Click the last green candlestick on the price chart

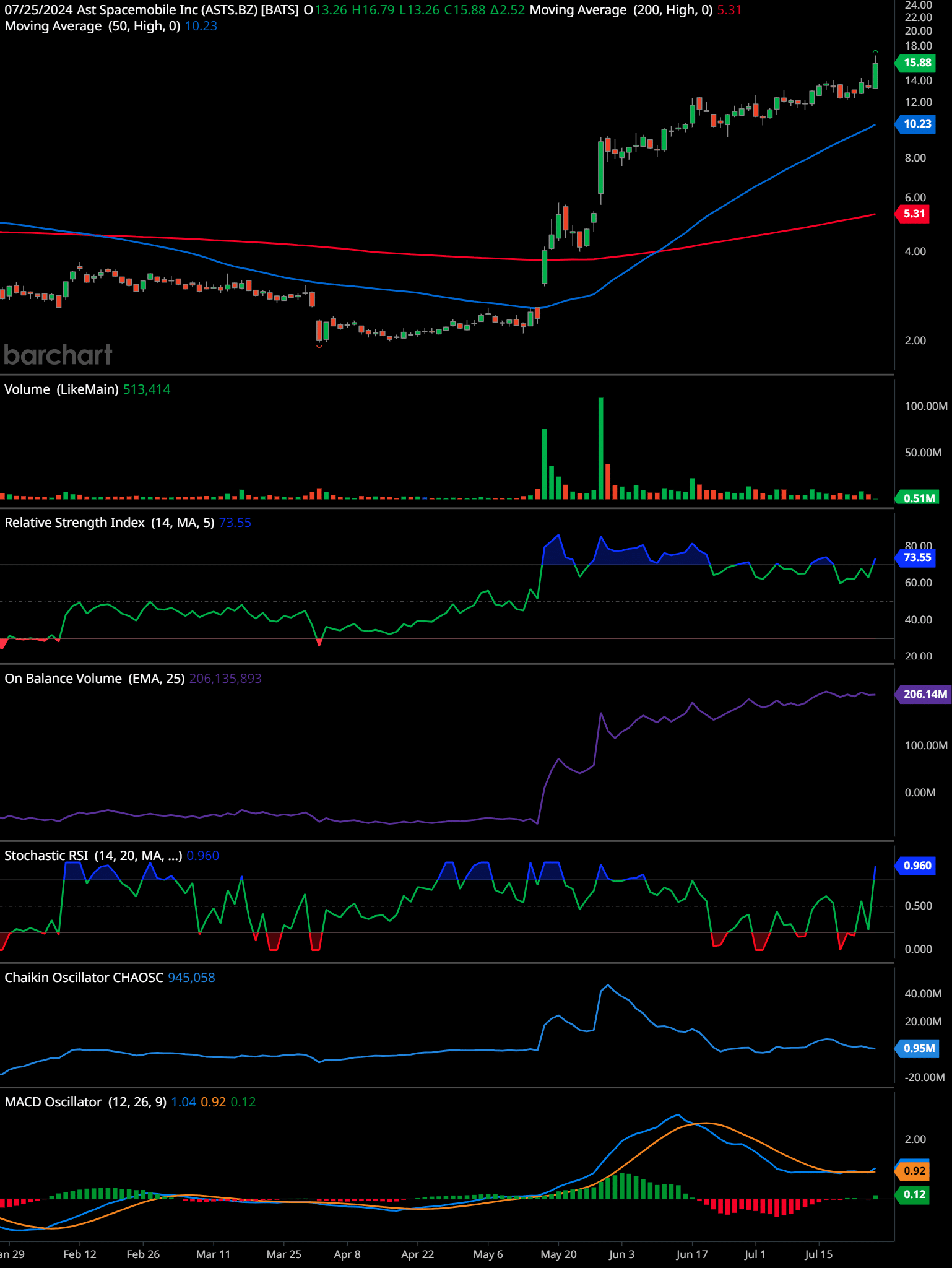point(875,75)
